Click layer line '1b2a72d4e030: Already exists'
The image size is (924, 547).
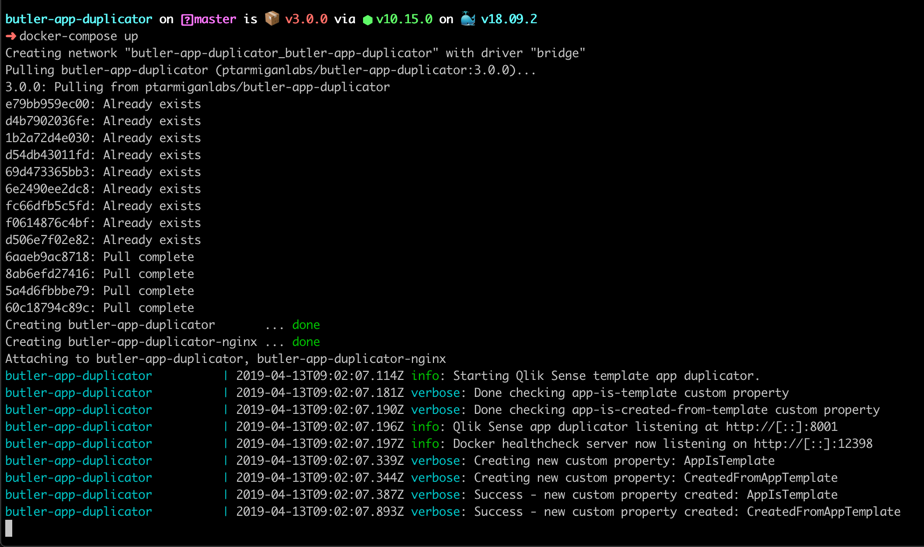pyautogui.click(x=103, y=138)
